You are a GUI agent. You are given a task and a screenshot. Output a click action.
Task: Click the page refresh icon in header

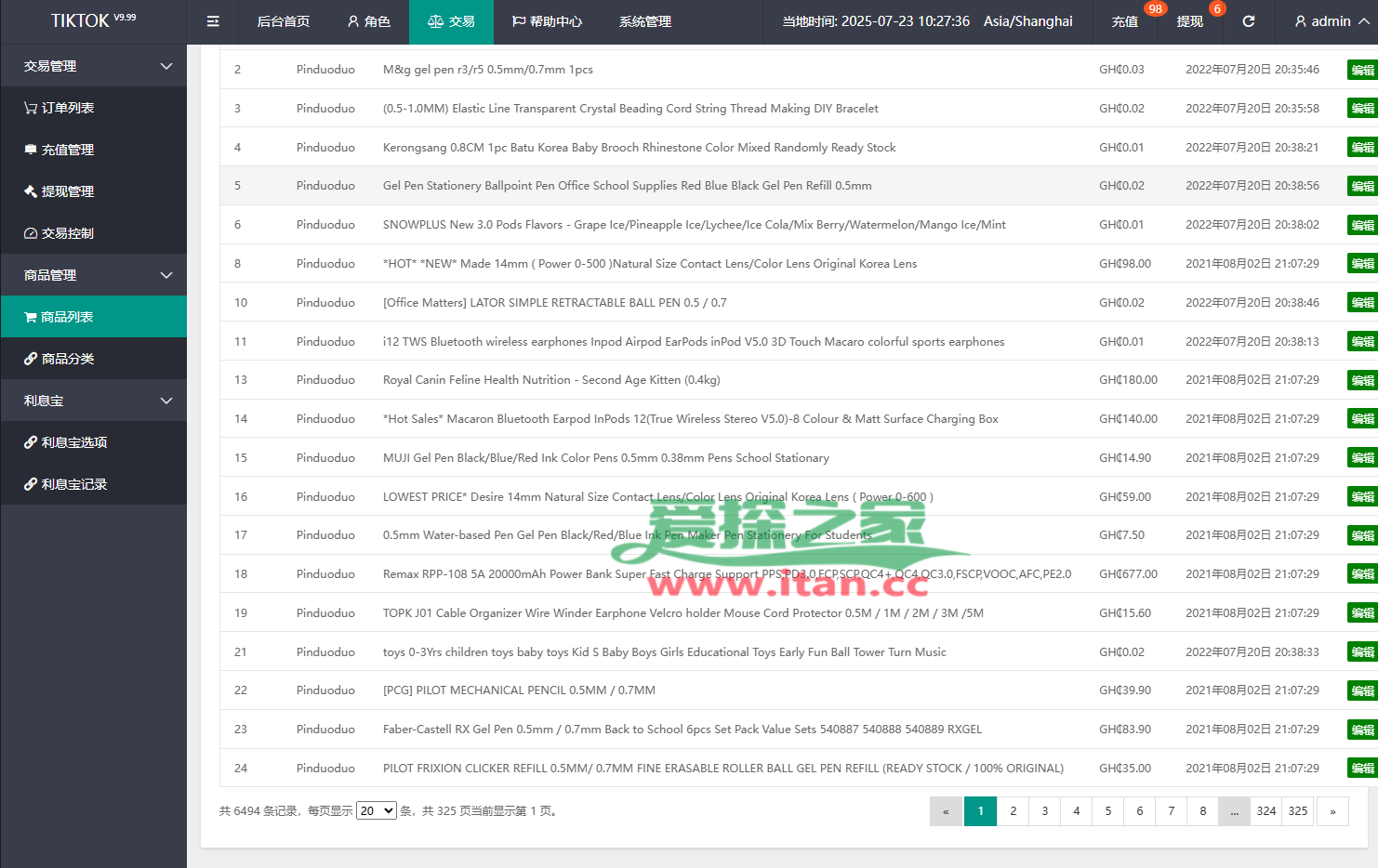click(x=1249, y=21)
